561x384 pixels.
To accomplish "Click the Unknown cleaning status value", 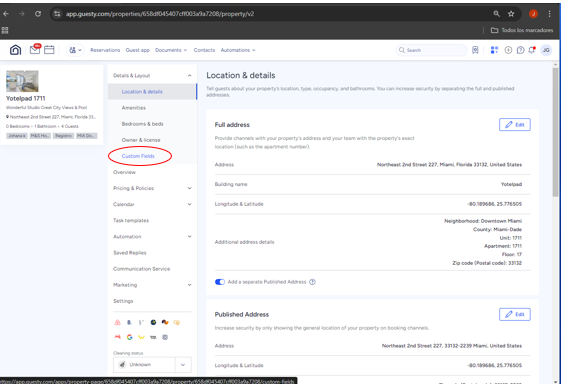I will [x=140, y=365].
